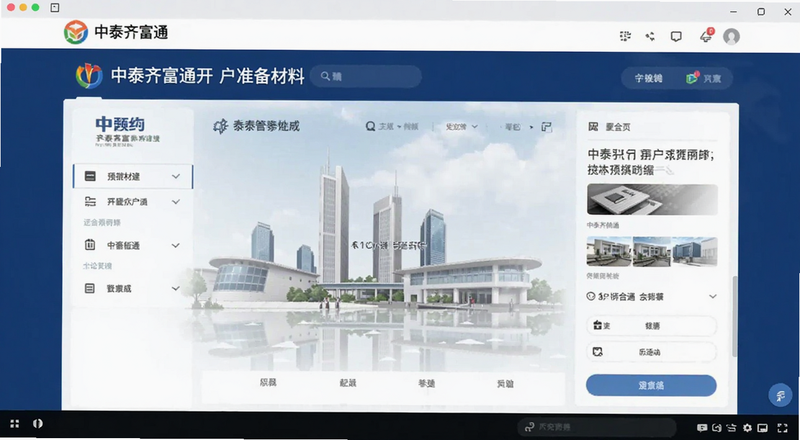Expand the chevron on the last sidebar row
Image resolution: width=800 pixels, height=440 pixels.
(176, 288)
